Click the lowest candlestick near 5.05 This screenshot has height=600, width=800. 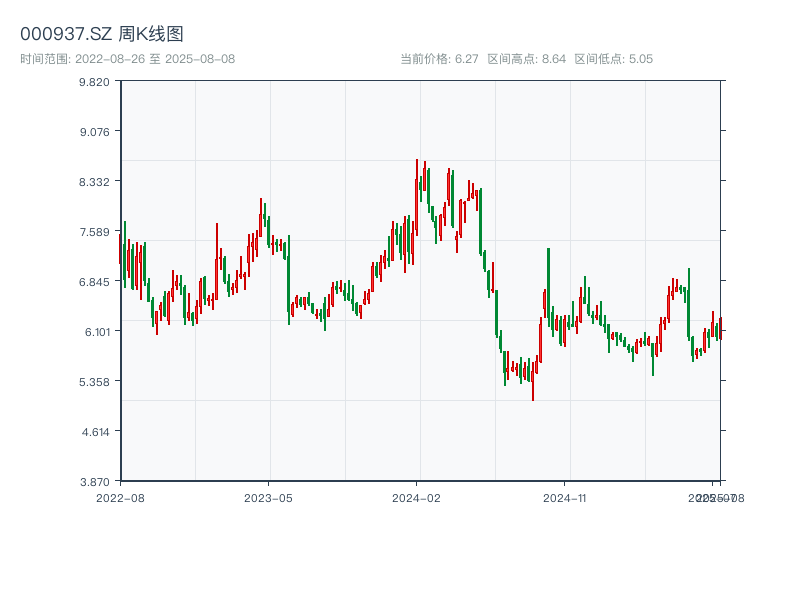click(533, 397)
